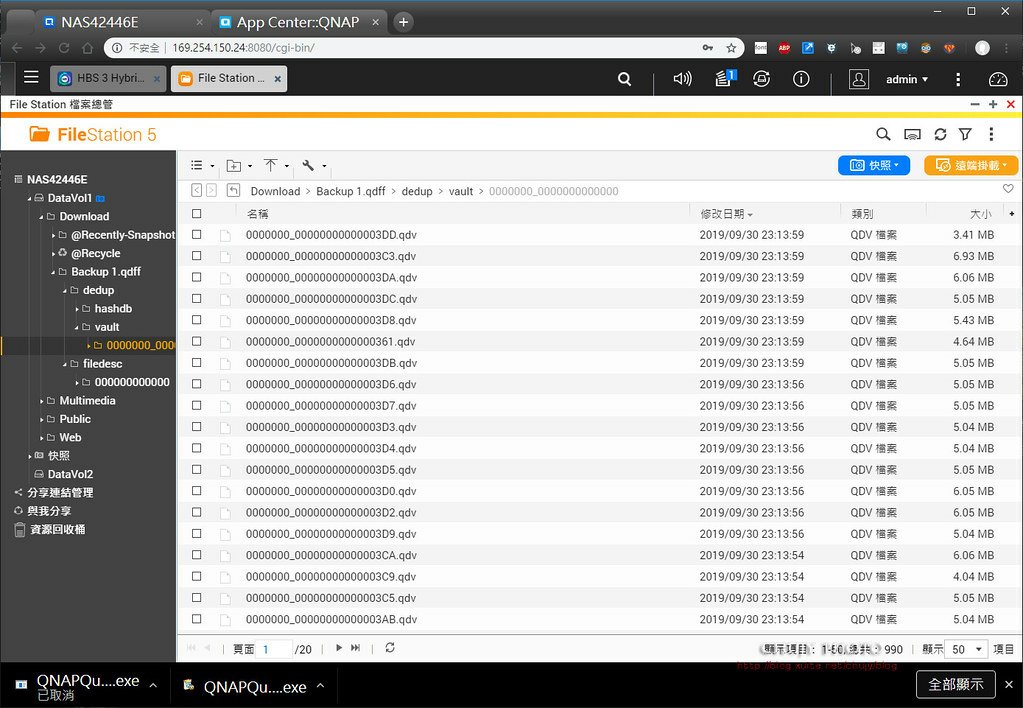
Task: Open event notifications info icon
Action: 801,79
